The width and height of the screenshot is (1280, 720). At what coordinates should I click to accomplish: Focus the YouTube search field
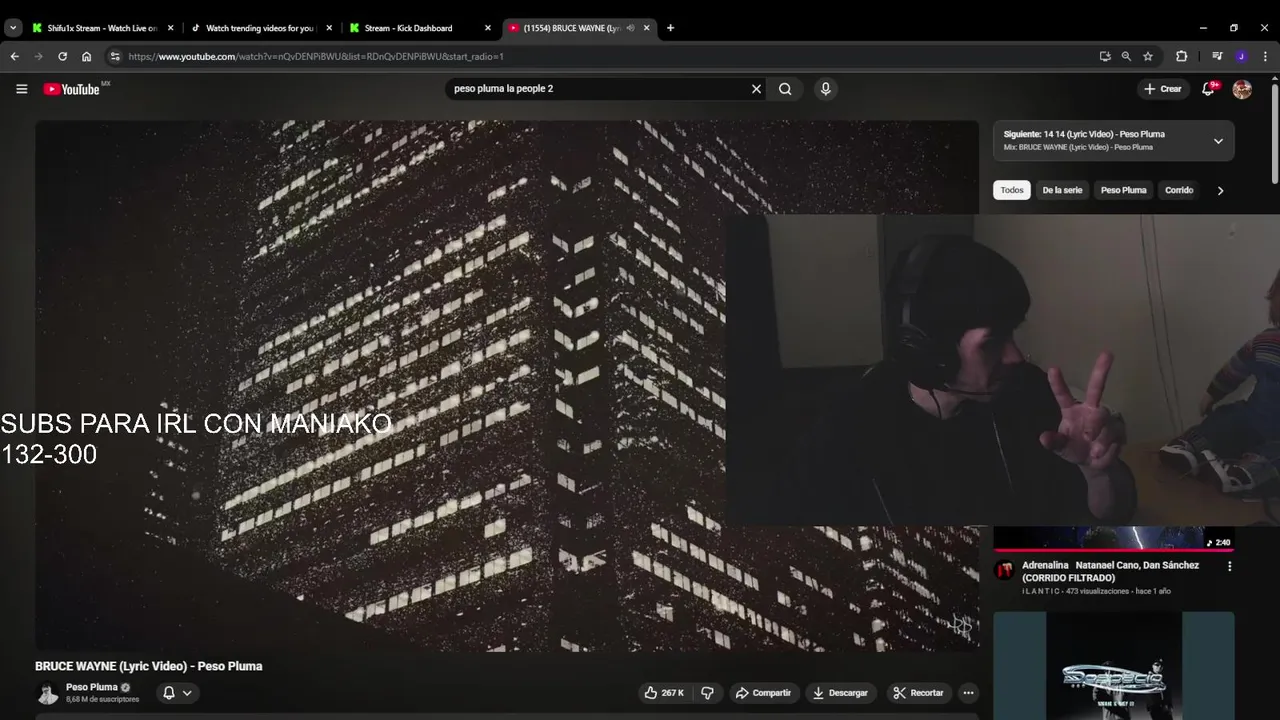[598, 89]
